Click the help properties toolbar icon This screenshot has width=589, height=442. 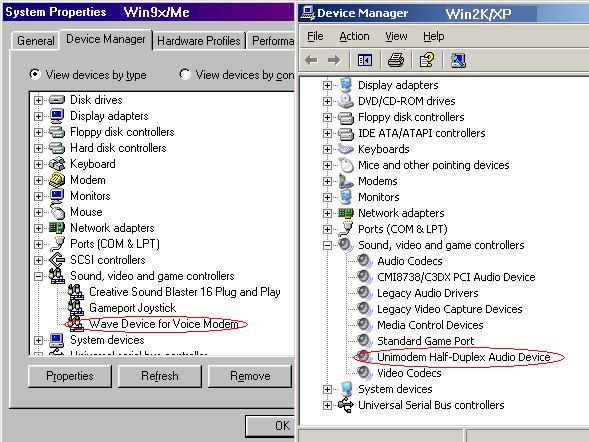tap(427, 60)
